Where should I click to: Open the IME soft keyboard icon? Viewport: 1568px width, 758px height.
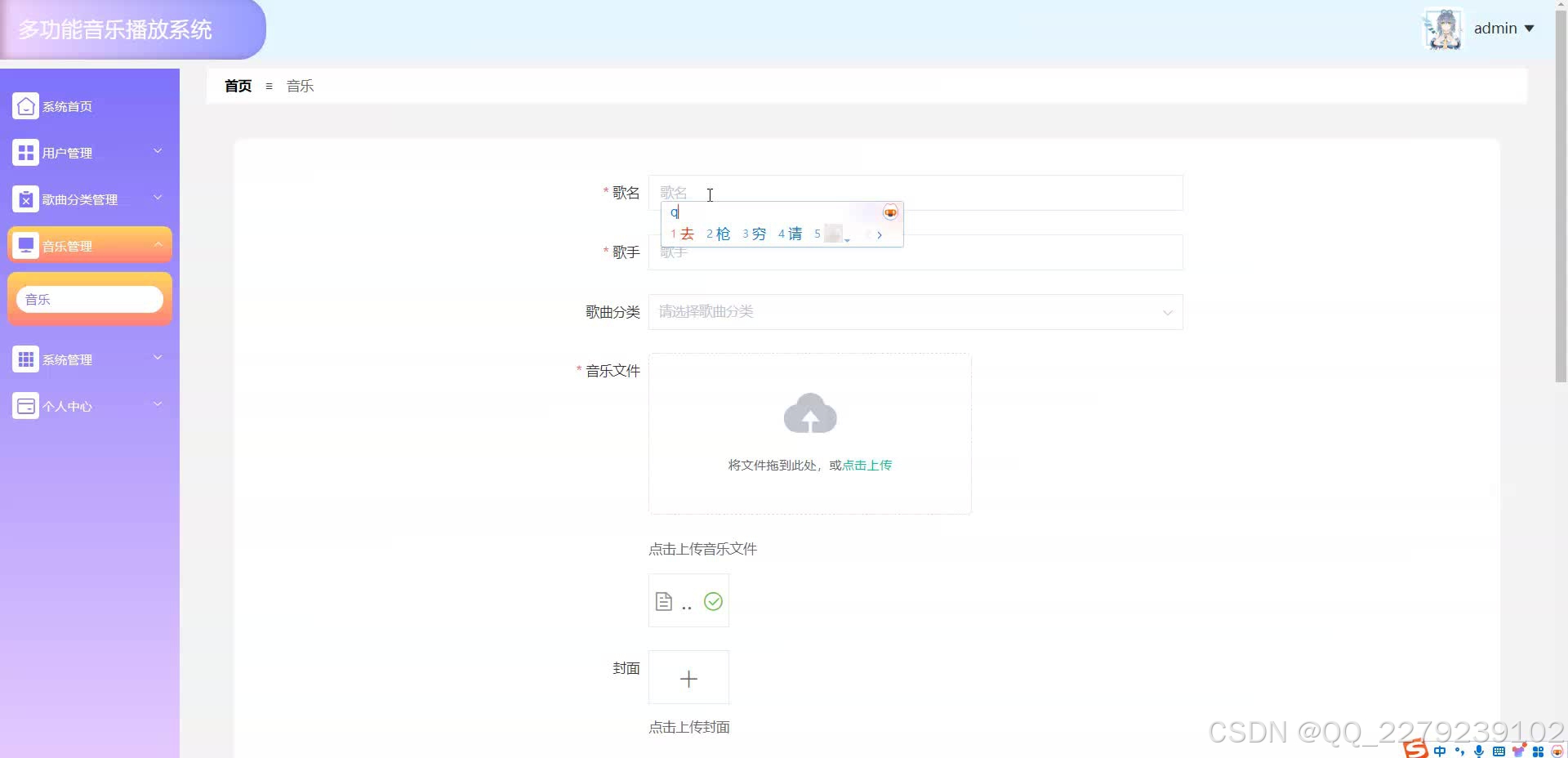(x=1499, y=751)
